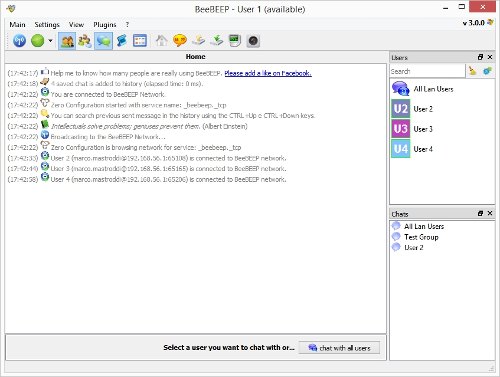This screenshot has height=377, width=500.
Task: Focus the Search field in Users panel
Action: (427, 71)
